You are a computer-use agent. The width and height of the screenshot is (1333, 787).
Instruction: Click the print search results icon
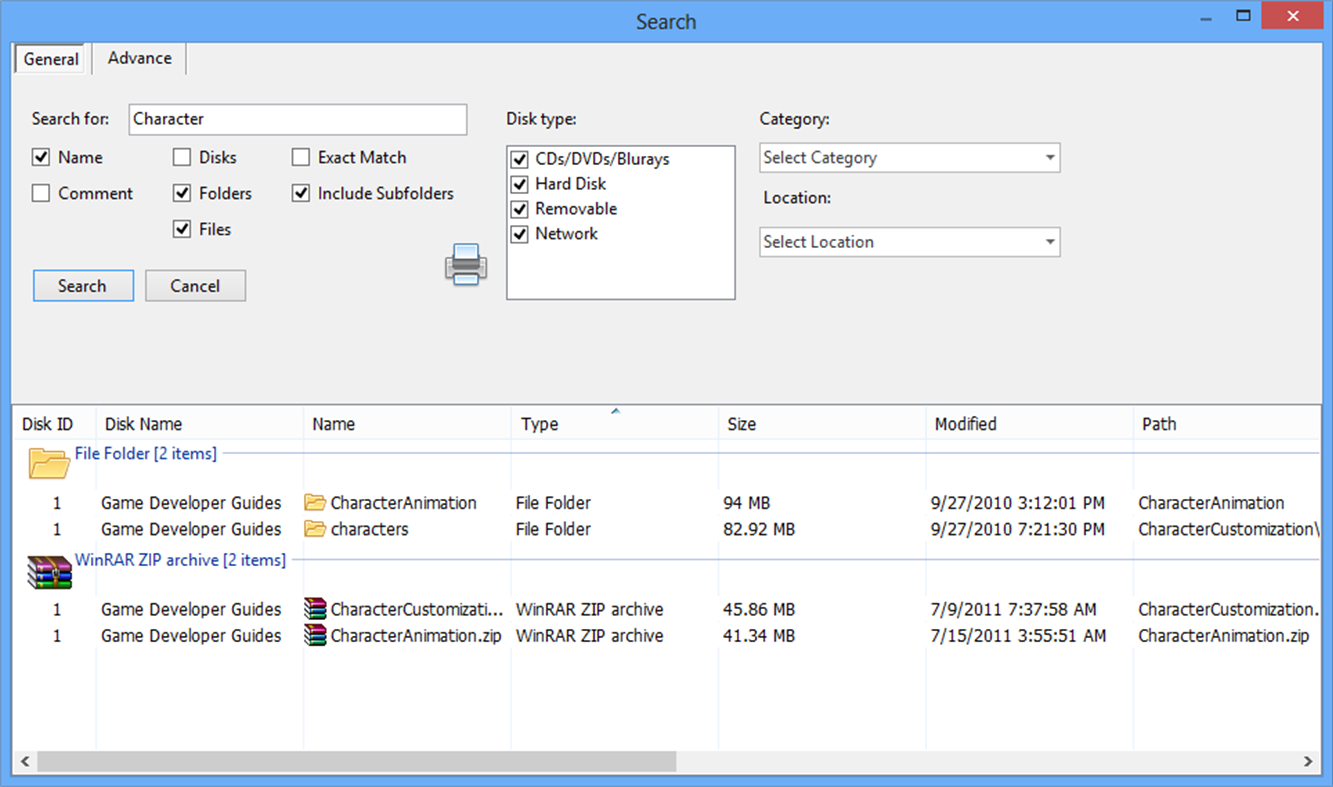[x=464, y=264]
